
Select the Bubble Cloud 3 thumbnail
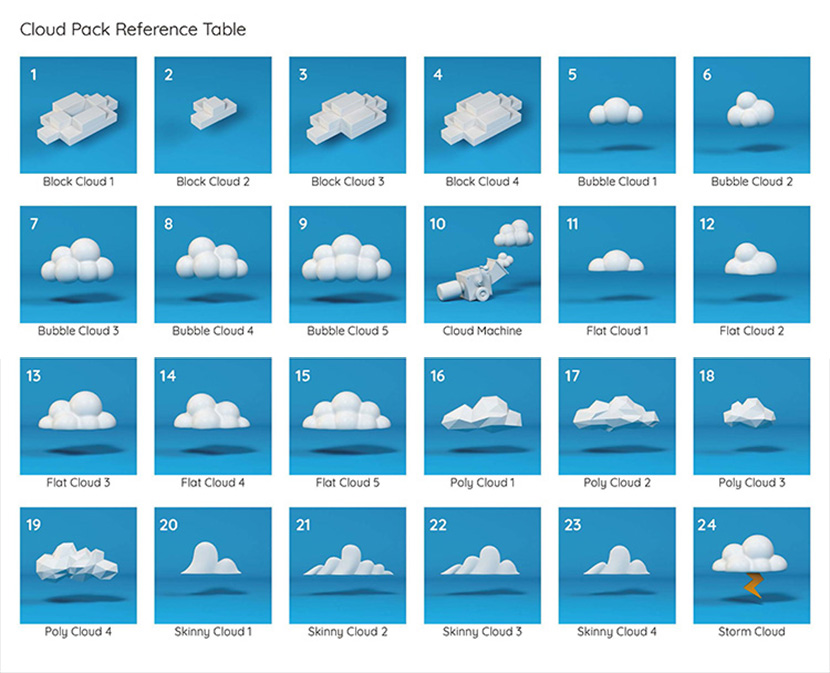78,264
